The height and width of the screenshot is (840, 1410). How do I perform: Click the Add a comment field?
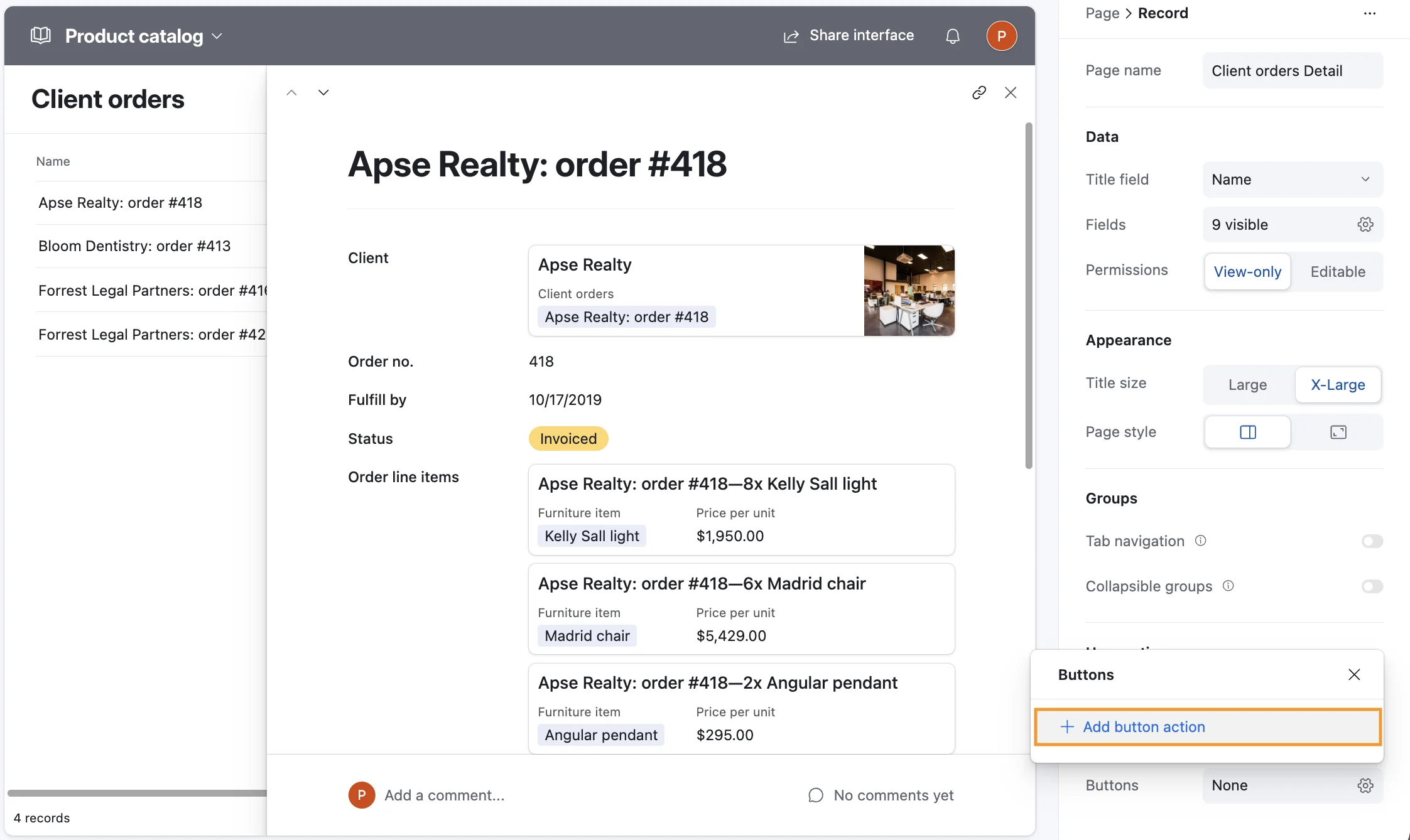(445, 795)
